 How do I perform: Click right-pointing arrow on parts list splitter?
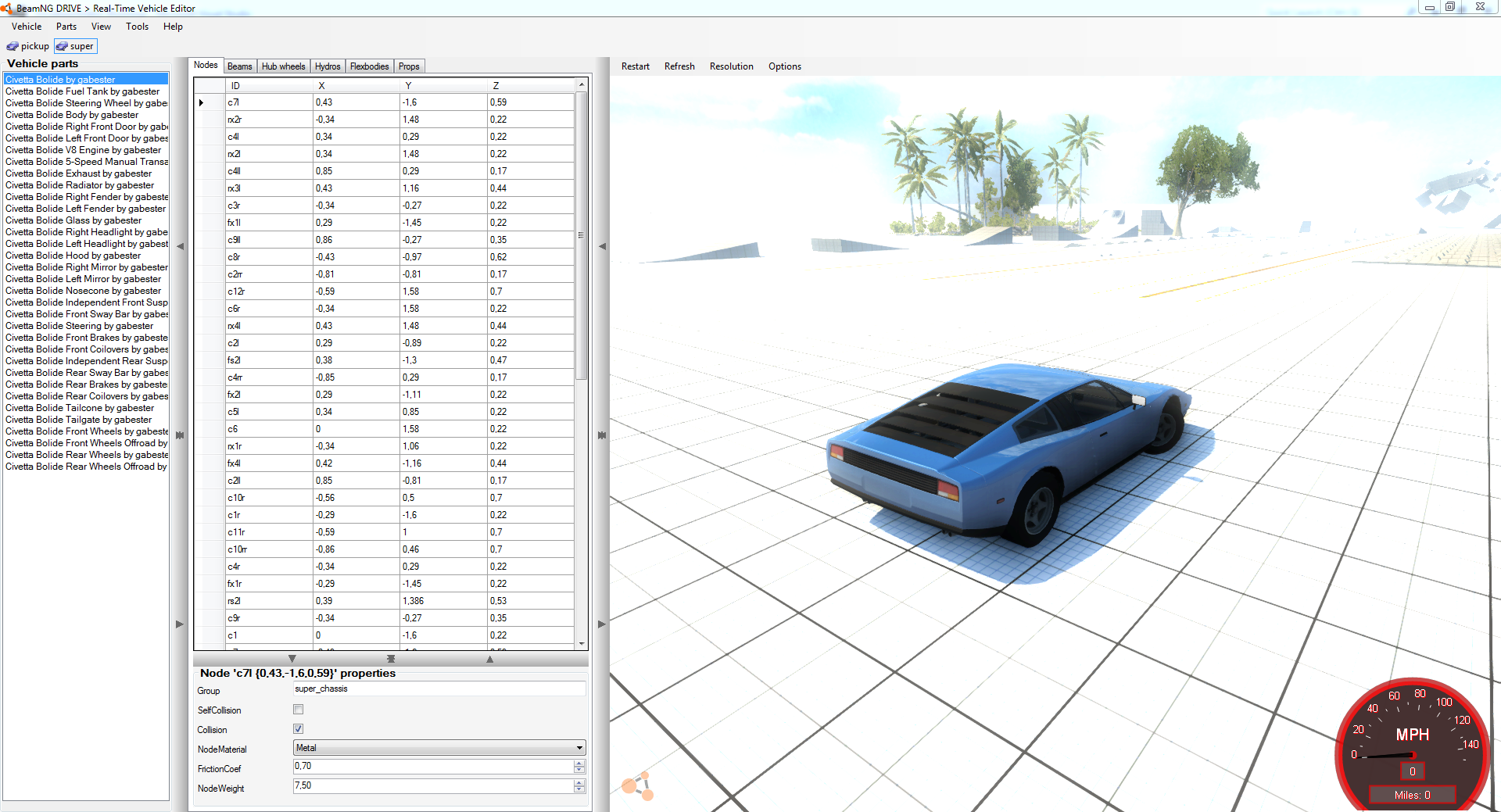(180, 624)
